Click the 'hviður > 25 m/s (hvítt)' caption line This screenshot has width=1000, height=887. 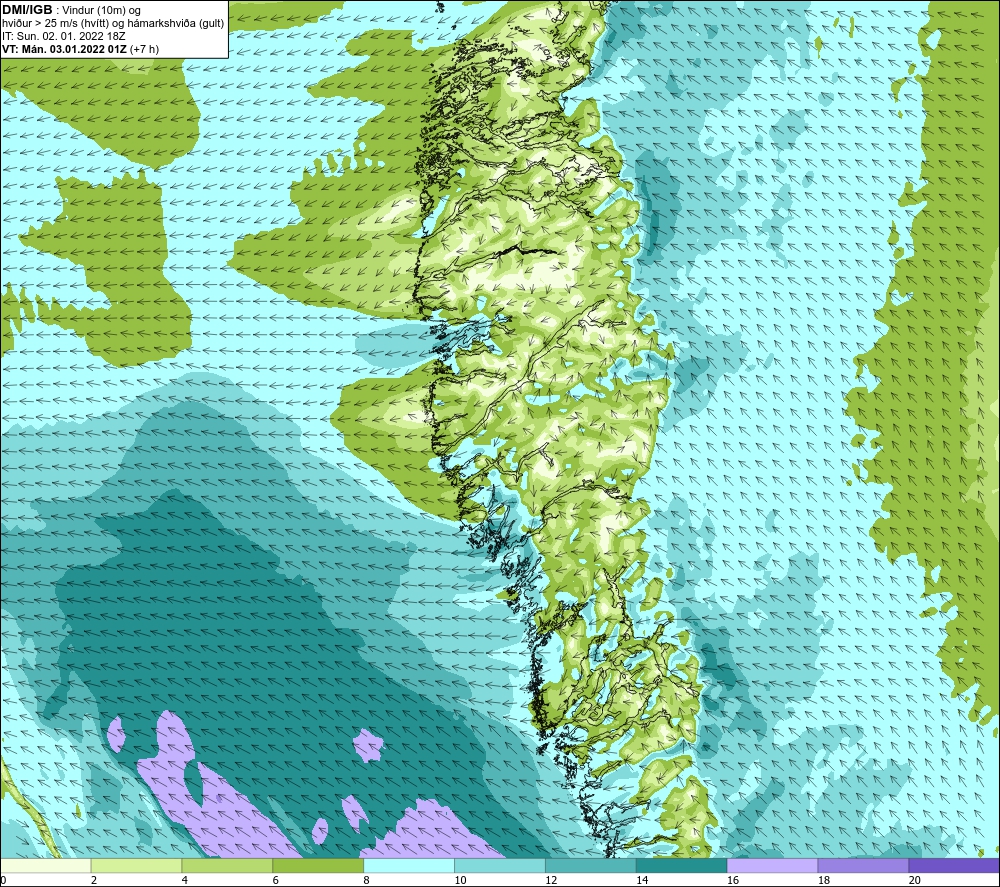(113, 24)
